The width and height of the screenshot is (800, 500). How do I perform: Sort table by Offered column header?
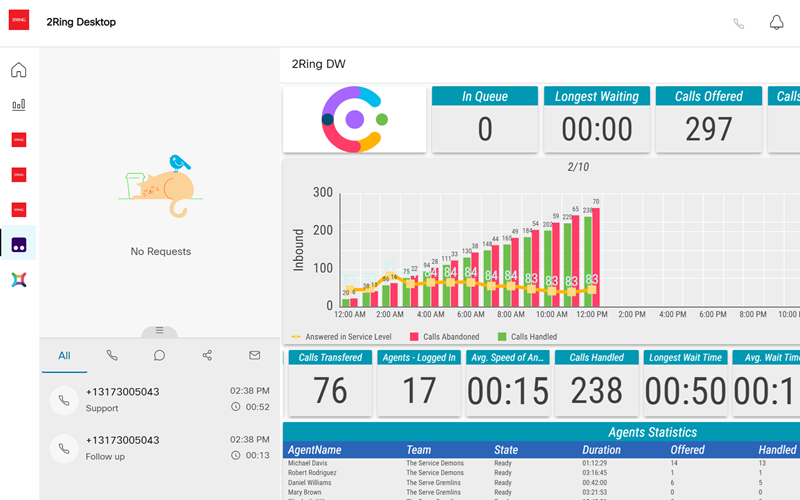pyautogui.click(x=687, y=450)
